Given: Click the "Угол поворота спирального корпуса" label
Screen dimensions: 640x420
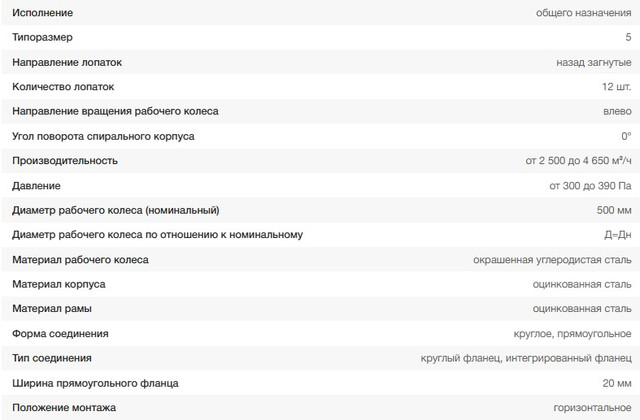Looking at the screenshot, I should pos(103,136).
